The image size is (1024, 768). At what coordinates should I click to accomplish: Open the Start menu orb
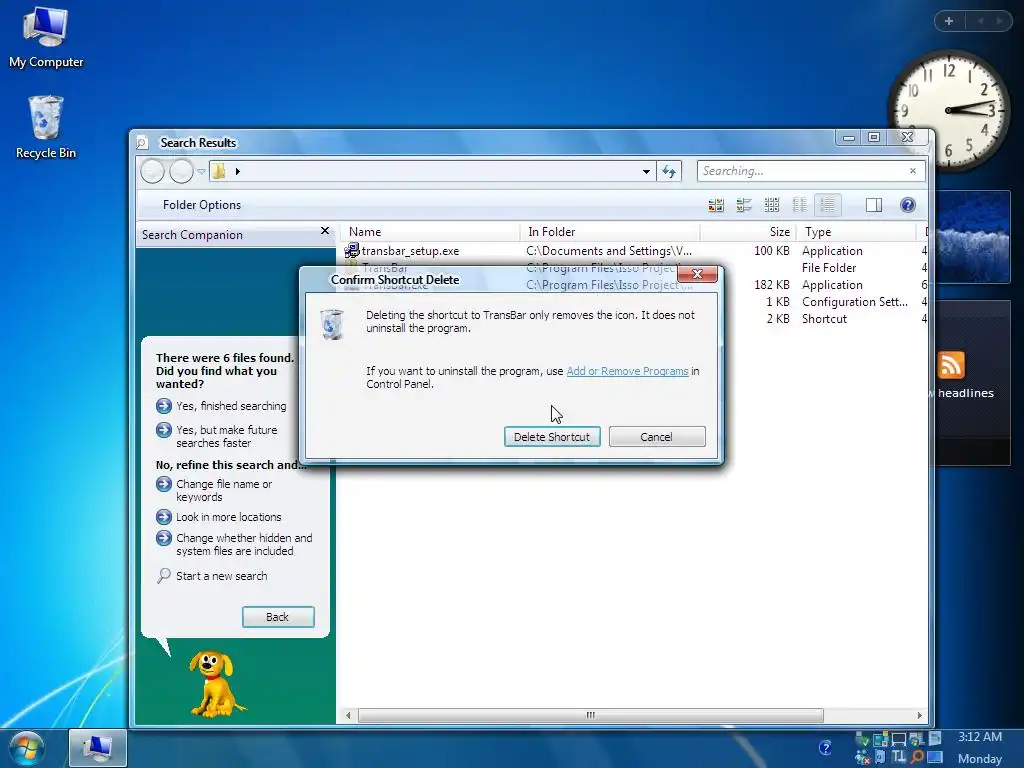27,748
